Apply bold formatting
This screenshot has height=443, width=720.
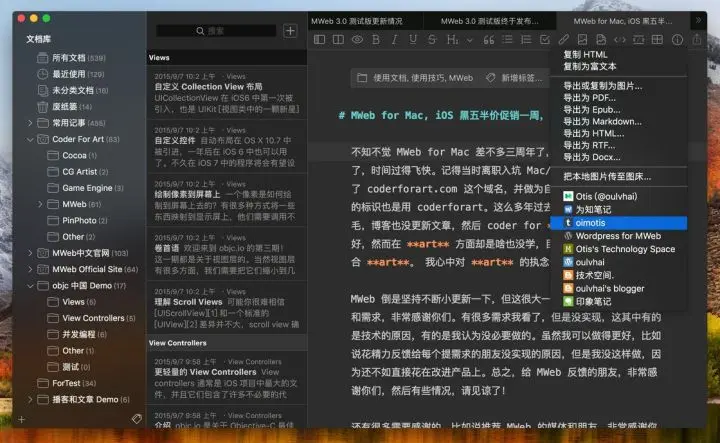coord(376,40)
